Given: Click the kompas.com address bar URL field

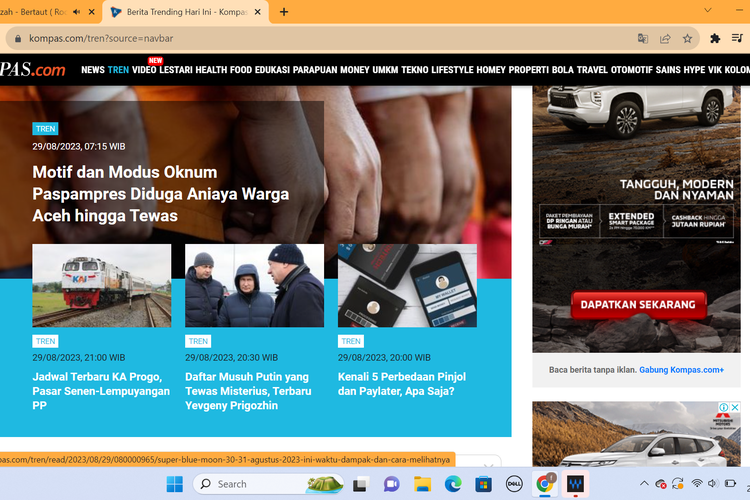Looking at the screenshot, I should 300,39.
